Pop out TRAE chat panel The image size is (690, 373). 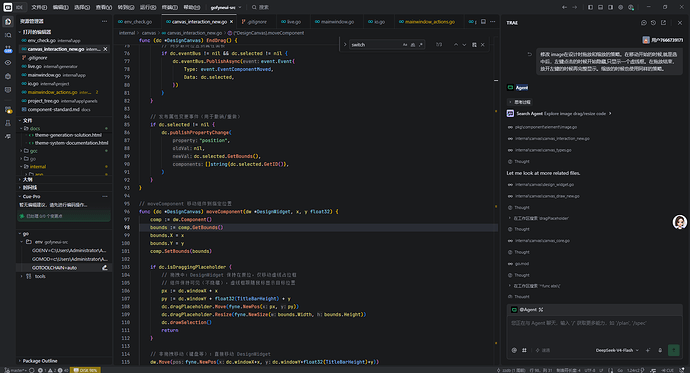(x=663, y=22)
